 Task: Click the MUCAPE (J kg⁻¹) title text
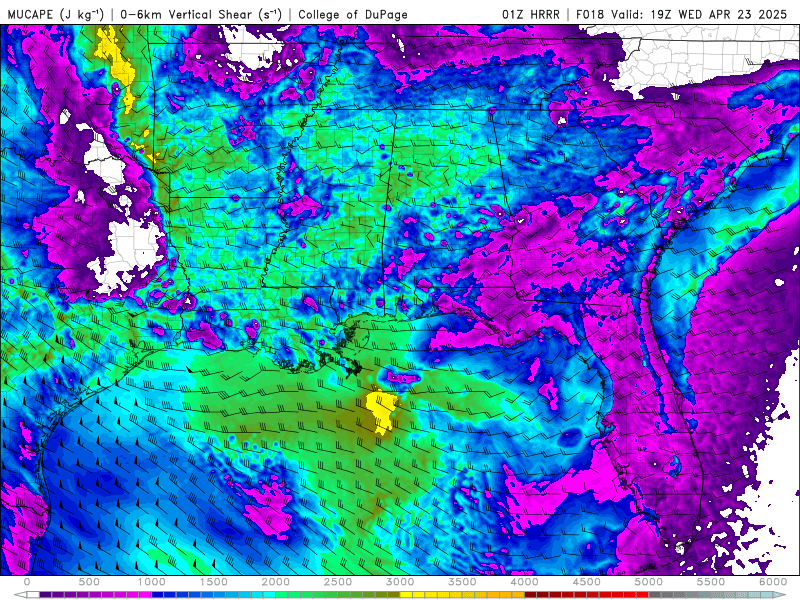[x=56, y=14]
